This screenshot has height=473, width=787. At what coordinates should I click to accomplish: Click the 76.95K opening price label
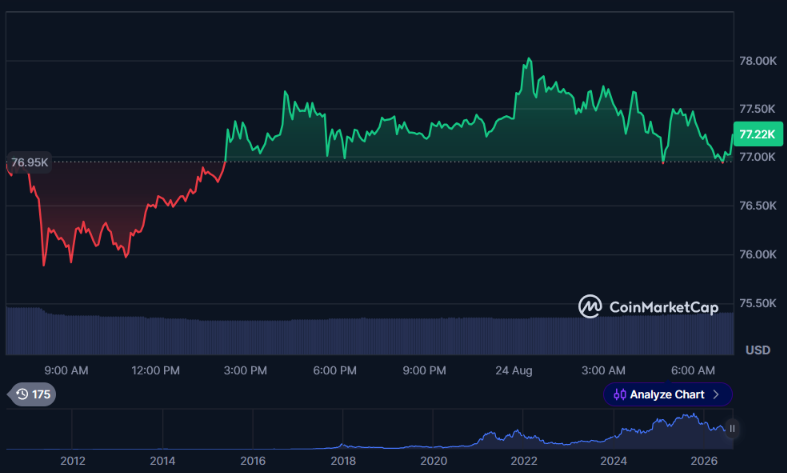(30, 163)
